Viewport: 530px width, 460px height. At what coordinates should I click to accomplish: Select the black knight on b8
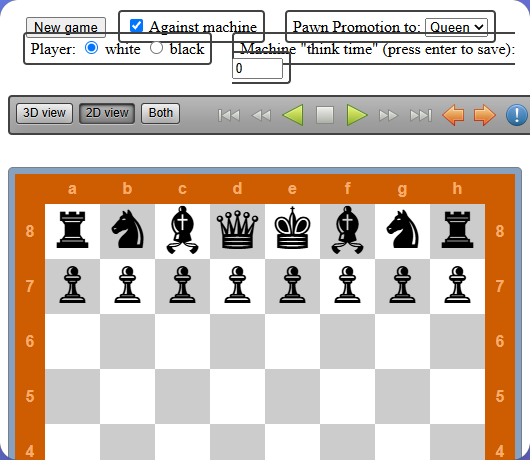click(127, 231)
